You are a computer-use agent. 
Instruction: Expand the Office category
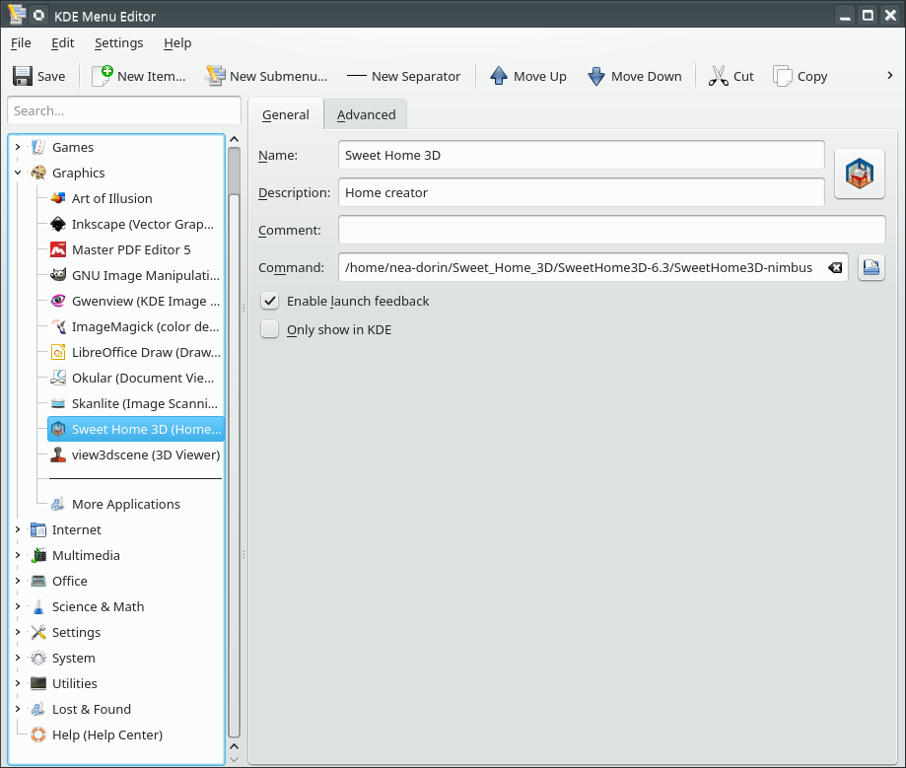click(17, 581)
